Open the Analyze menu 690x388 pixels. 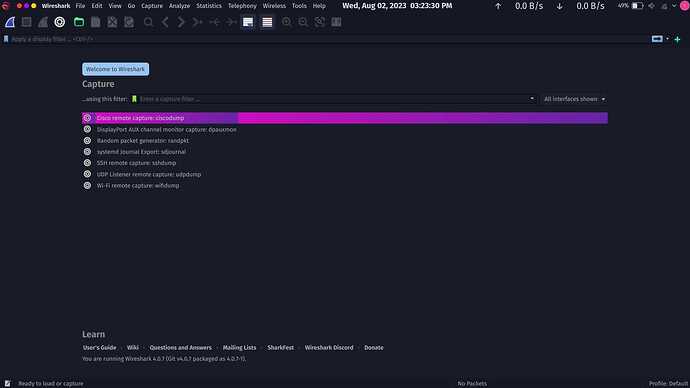point(180,6)
